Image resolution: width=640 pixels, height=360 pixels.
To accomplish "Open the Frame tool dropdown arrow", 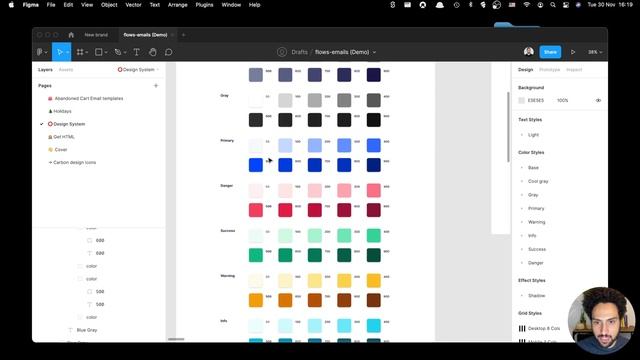I will pyautogui.click(x=87, y=53).
